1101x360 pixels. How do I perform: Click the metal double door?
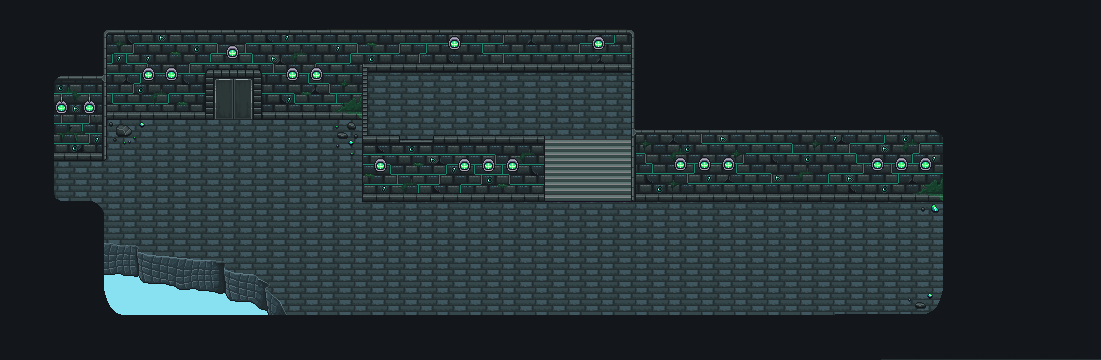click(x=233, y=98)
